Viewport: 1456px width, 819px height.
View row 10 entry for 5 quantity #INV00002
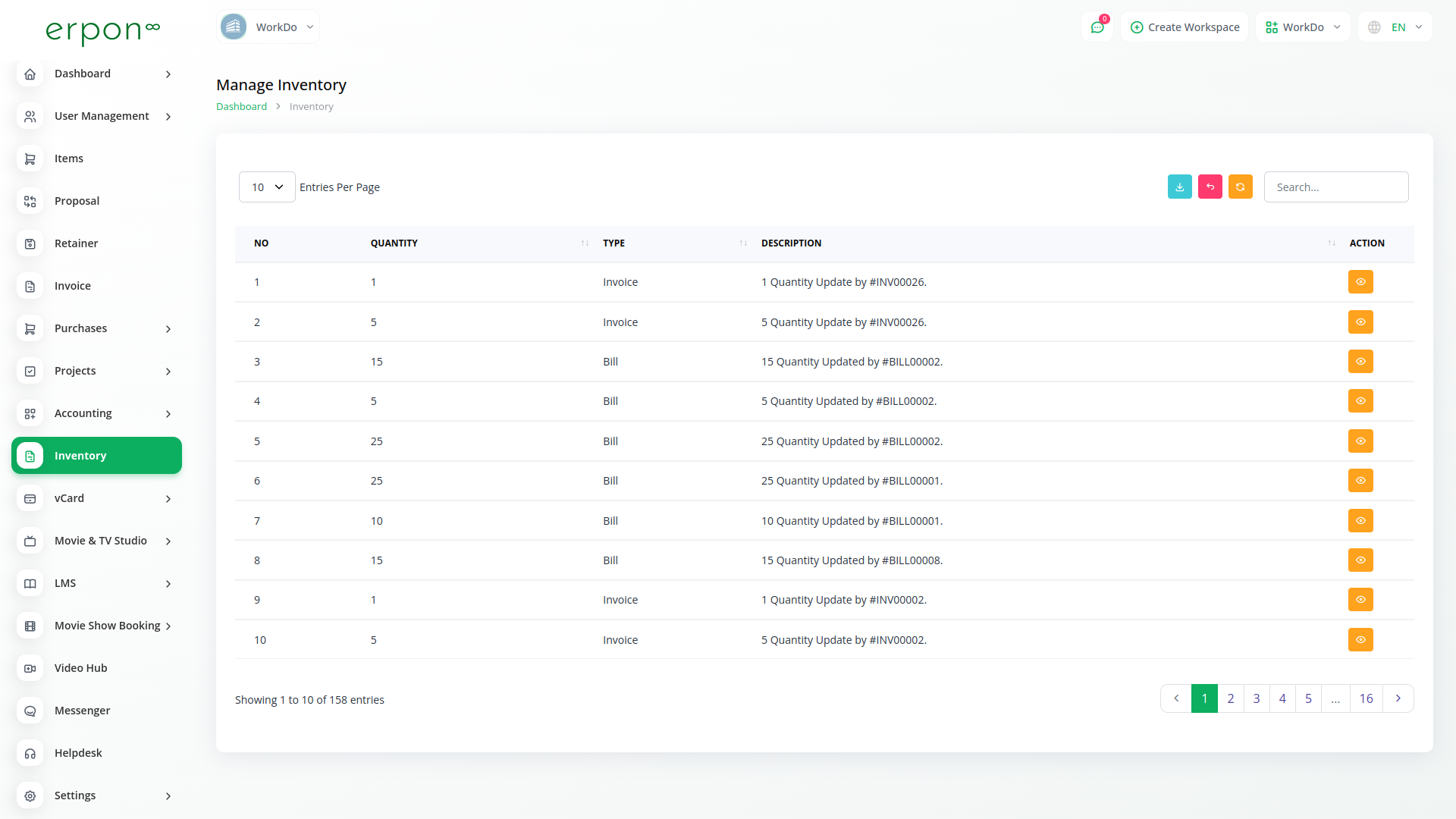point(1360,640)
